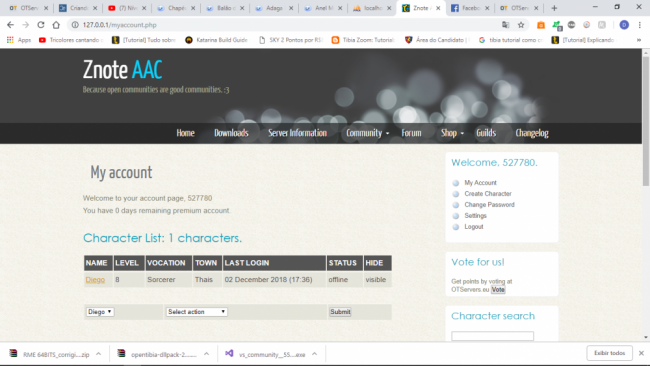Open the SKY 2 Pontos bookmark
The image size is (650, 366).
click(x=291, y=40)
